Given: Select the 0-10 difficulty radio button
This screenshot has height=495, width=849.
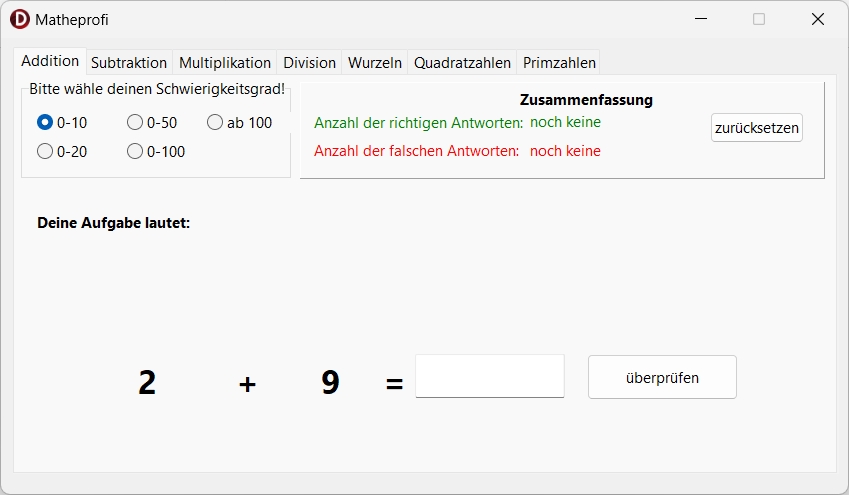Looking at the screenshot, I should (x=45, y=123).
